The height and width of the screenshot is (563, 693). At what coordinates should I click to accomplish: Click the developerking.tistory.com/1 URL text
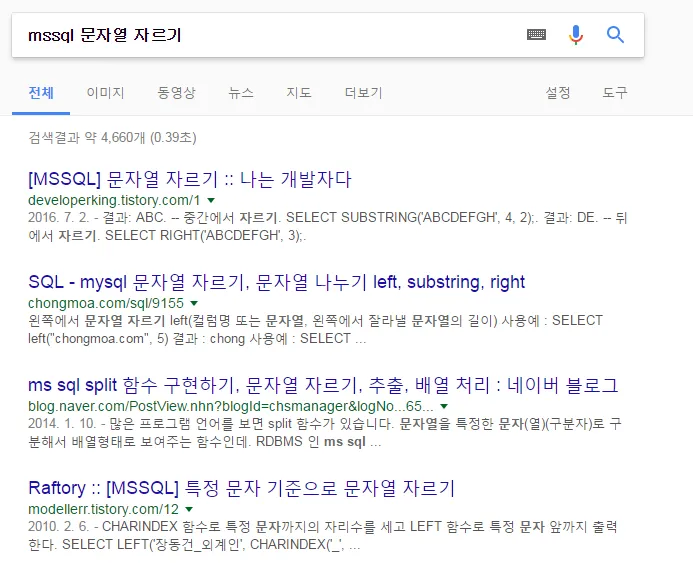coord(114,200)
